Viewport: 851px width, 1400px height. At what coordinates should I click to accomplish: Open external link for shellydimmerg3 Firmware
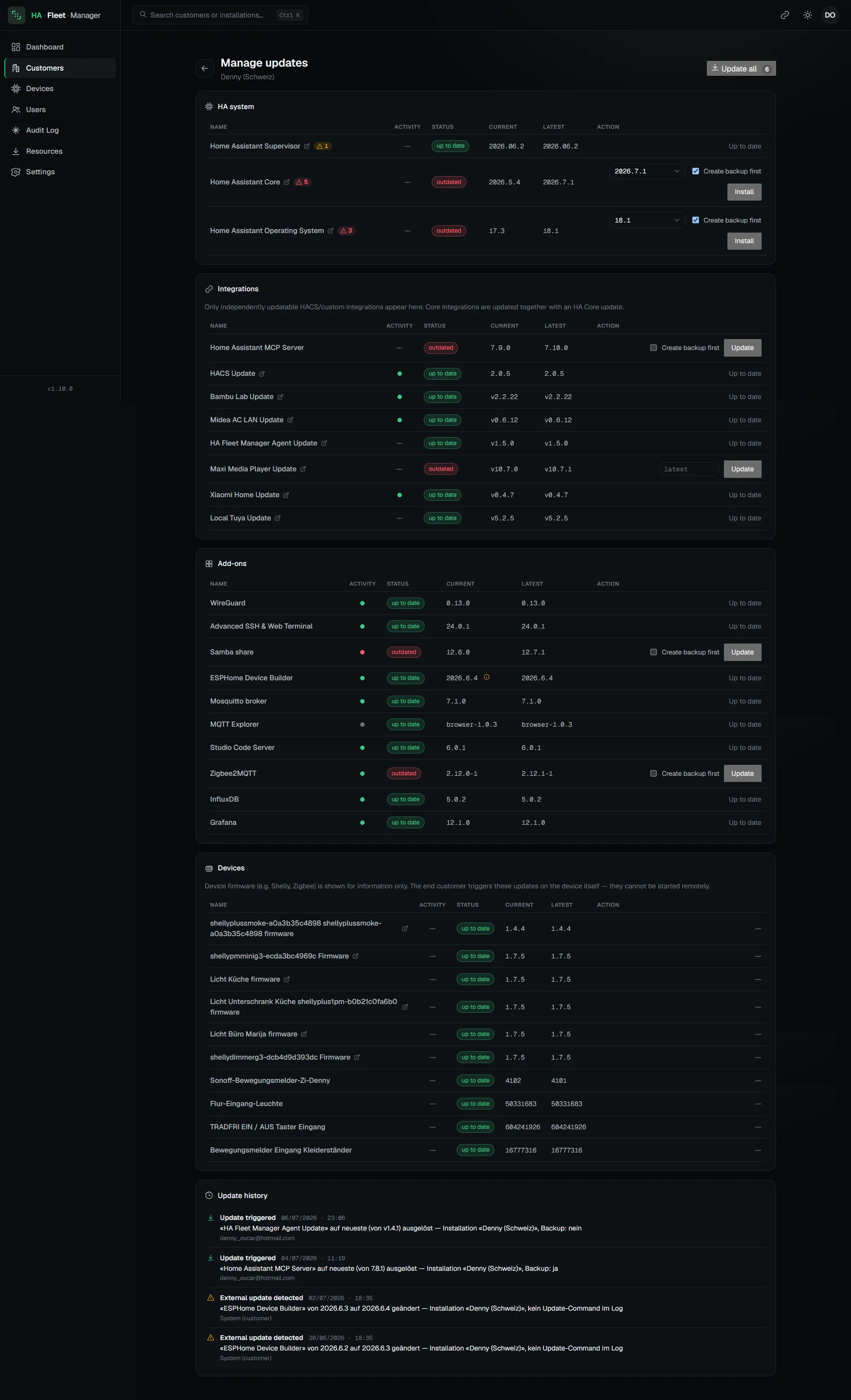[x=357, y=1057]
